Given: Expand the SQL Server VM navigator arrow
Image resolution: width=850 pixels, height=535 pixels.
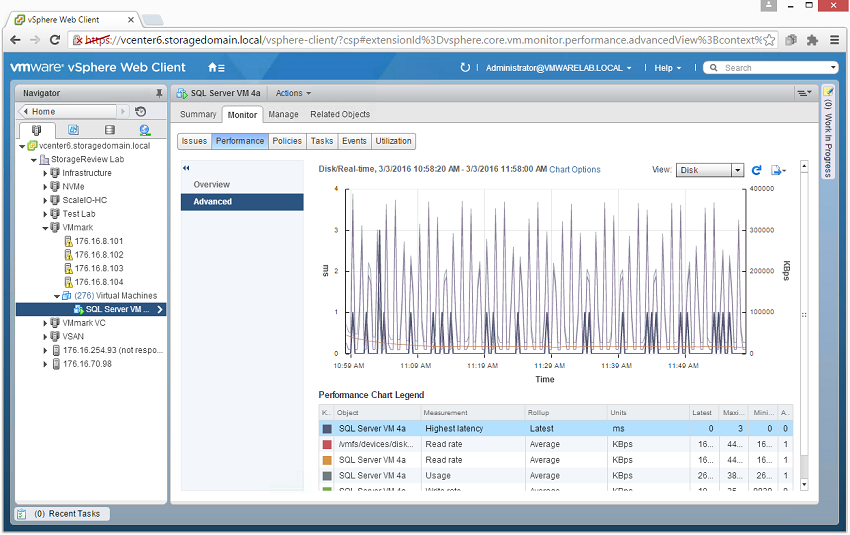Looking at the screenshot, I should tap(160, 310).
